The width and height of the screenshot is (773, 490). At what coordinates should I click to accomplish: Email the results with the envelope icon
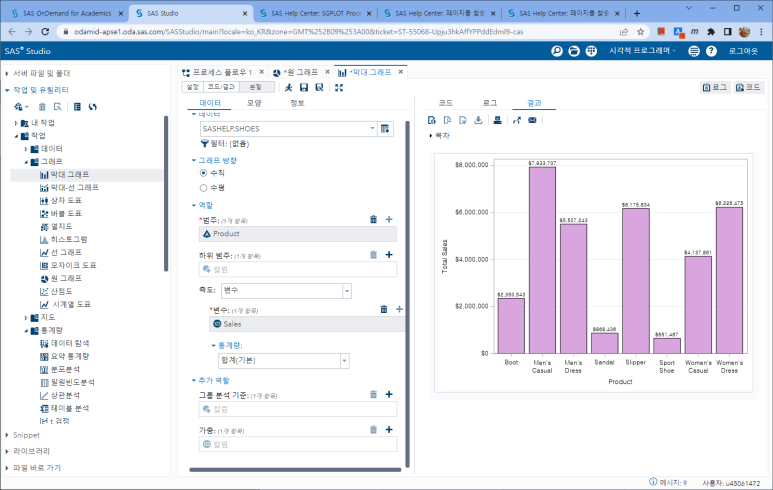pyautogui.click(x=532, y=120)
